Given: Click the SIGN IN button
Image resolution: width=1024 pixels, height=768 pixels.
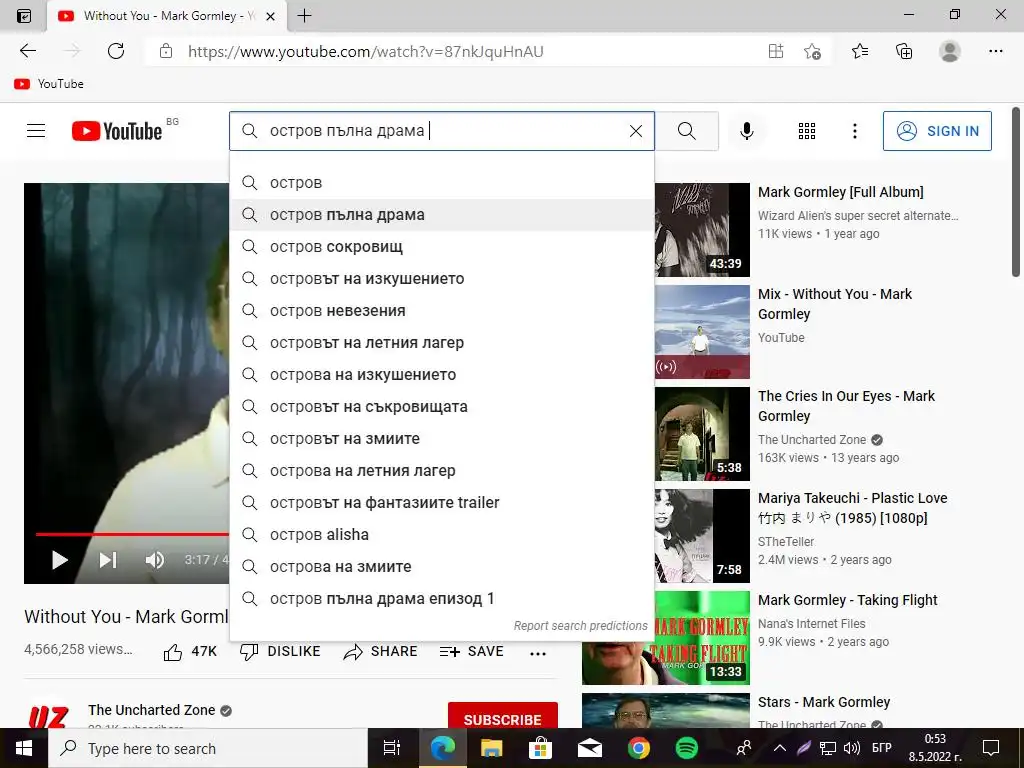Looking at the screenshot, I should coord(937,131).
